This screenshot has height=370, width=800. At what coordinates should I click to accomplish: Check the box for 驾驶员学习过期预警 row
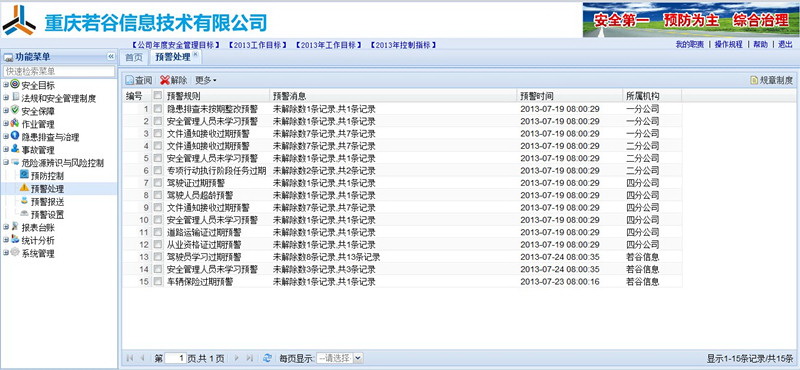[x=158, y=257]
